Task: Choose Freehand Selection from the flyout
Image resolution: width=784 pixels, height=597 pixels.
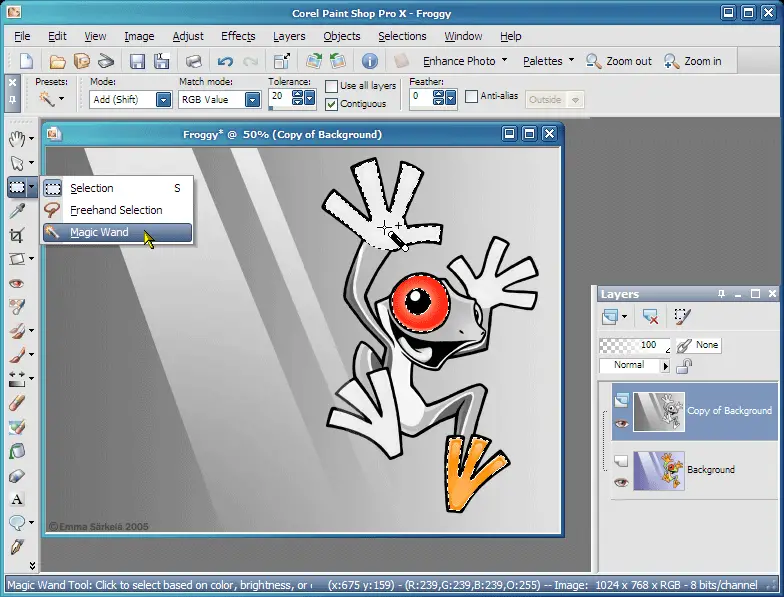Action: (x=116, y=210)
